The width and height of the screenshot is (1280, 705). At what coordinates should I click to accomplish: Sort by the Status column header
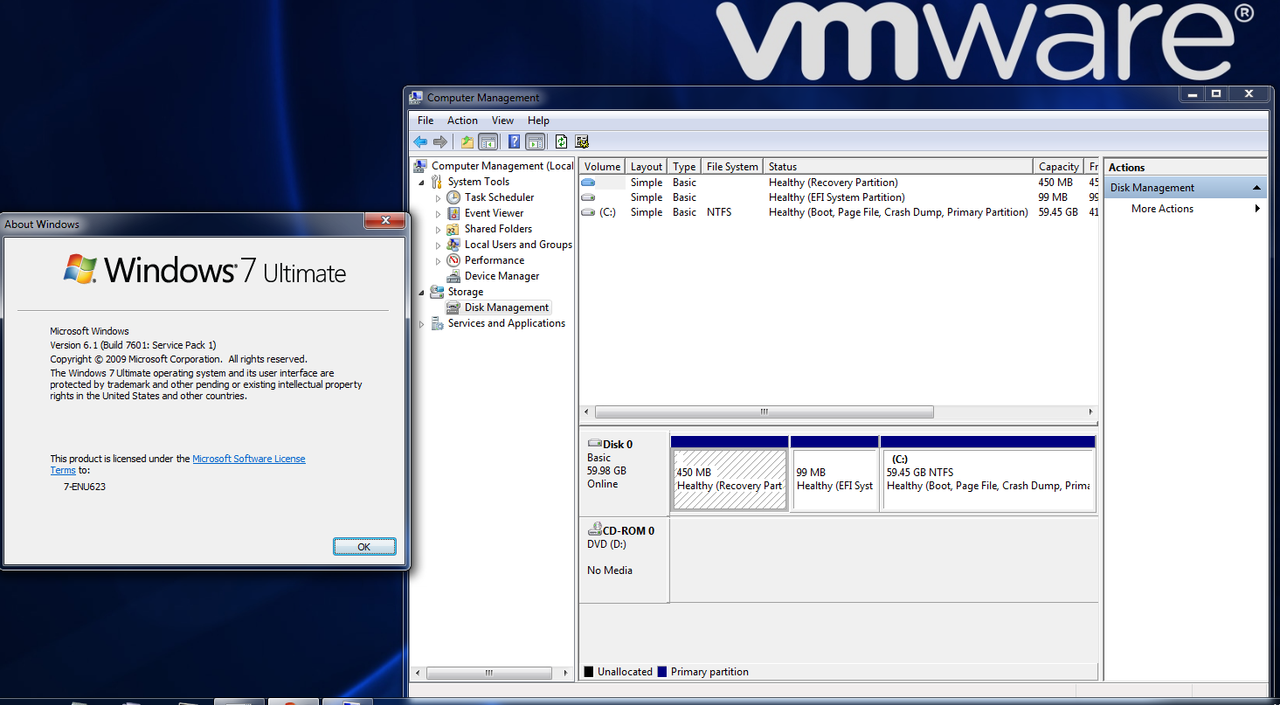click(898, 167)
